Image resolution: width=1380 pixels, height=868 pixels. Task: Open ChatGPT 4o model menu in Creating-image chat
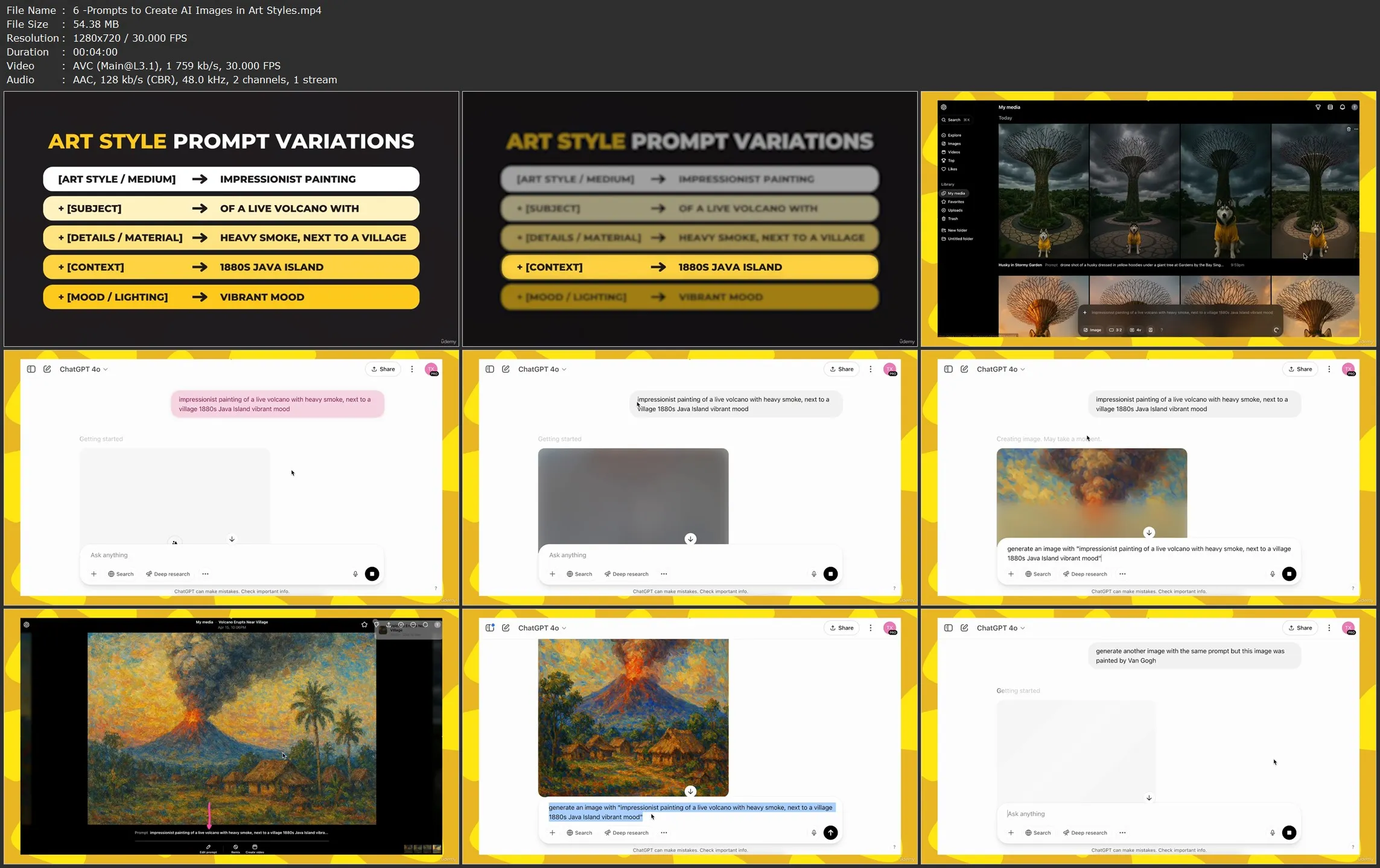1000,369
